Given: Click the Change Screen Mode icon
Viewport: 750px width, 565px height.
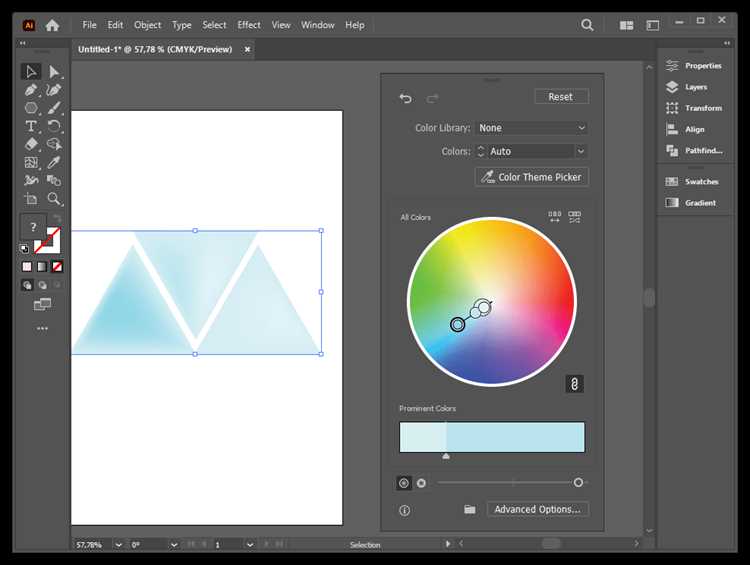Looking at the screenshot, I should (43, 304).
